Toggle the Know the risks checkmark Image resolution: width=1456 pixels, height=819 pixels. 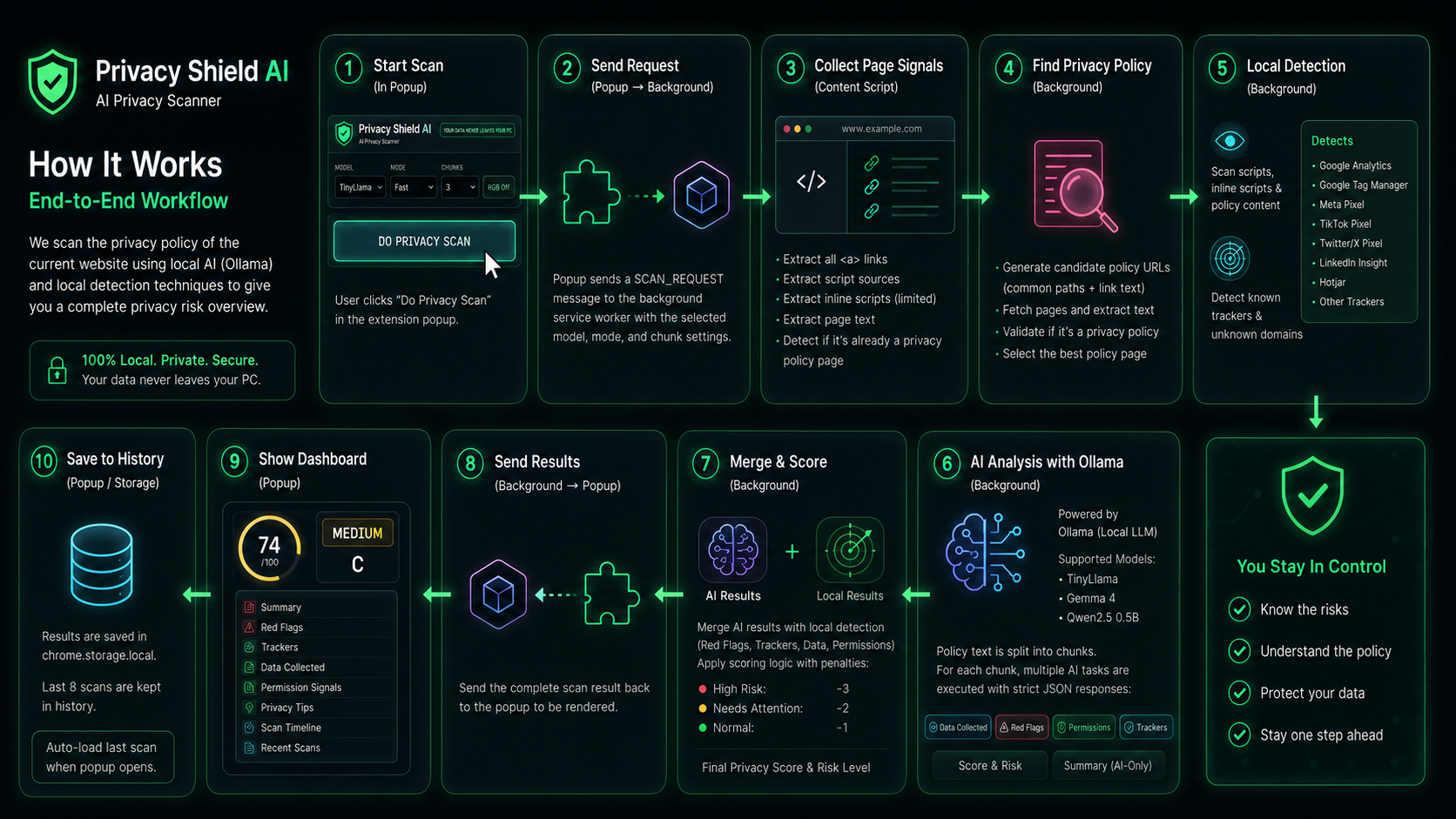[x=1239, y=609]
